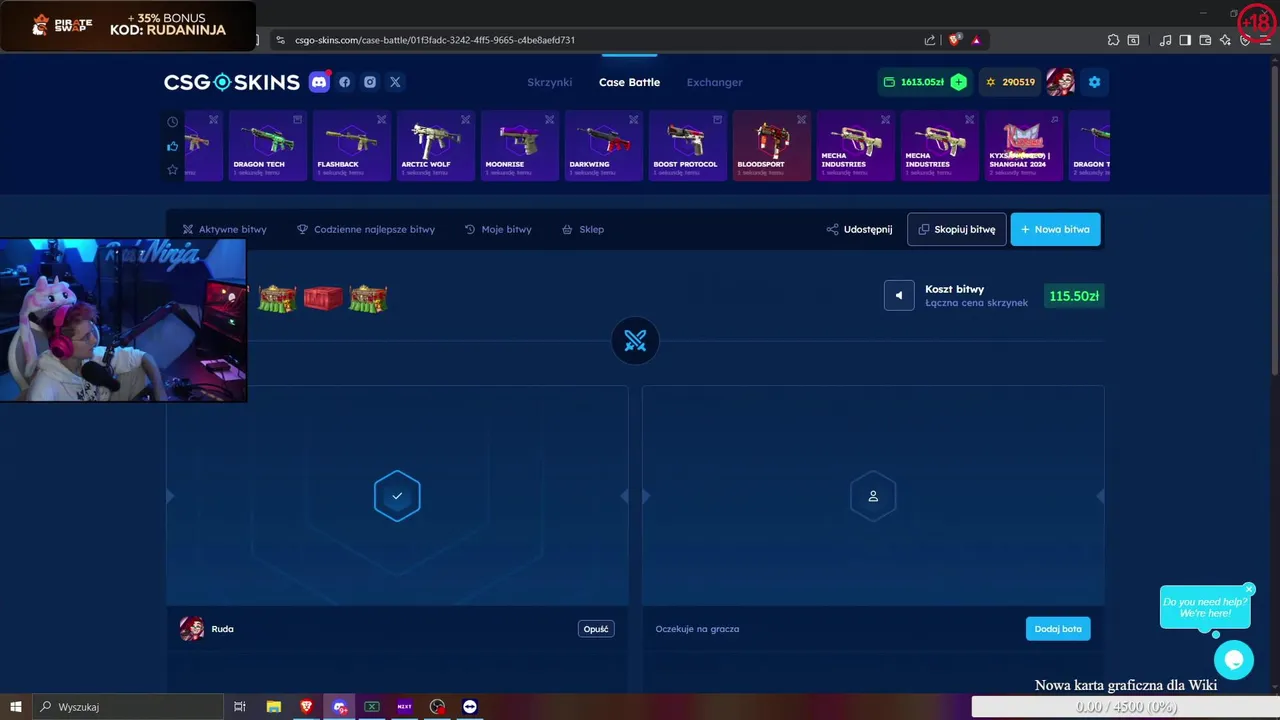Open the Brave playlist music icon
The width and height of the screenshot is (1280, 720).
[1165, 40]
